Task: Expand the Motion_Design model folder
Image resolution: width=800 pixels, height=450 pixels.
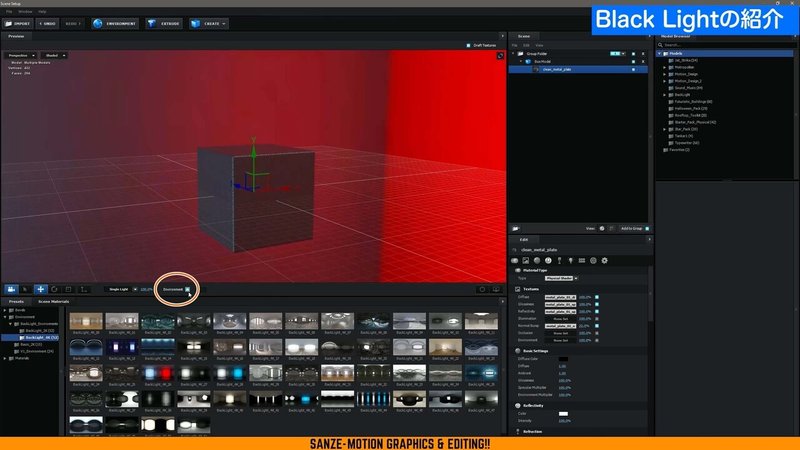Action: click(664, 74)
